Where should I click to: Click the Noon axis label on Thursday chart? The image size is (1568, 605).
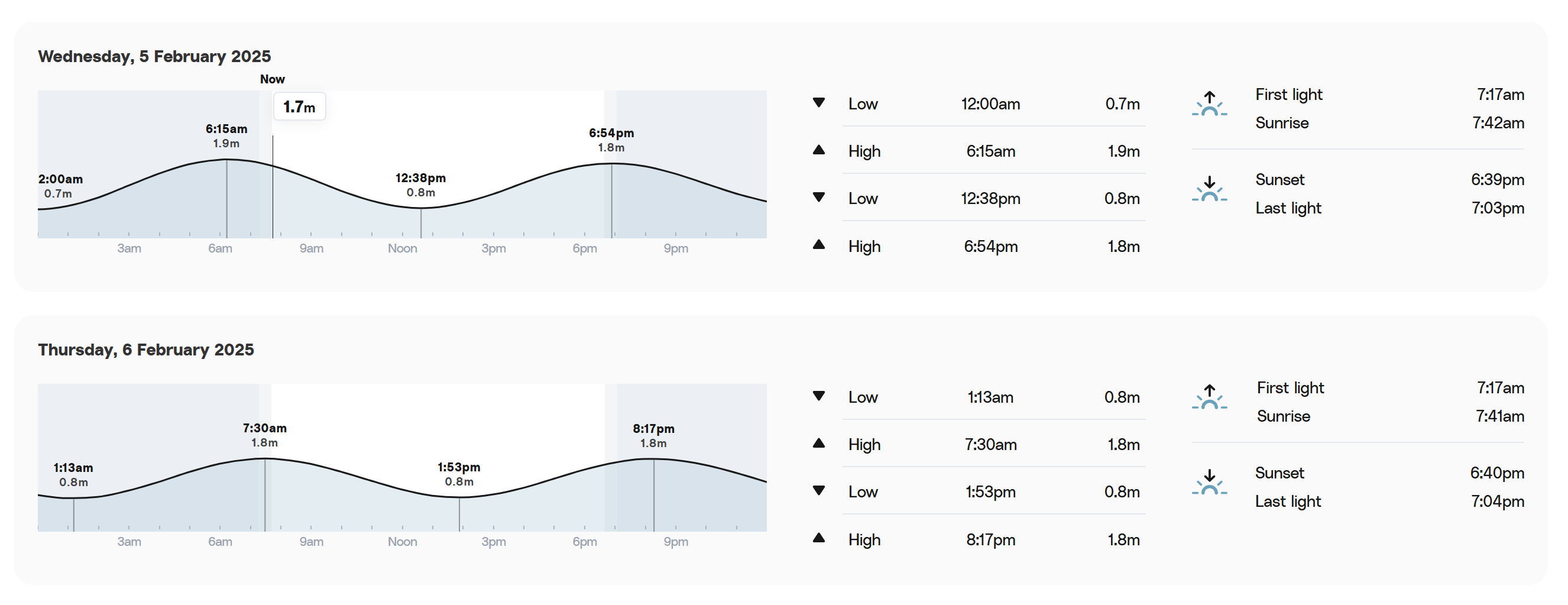pos(403,542)
